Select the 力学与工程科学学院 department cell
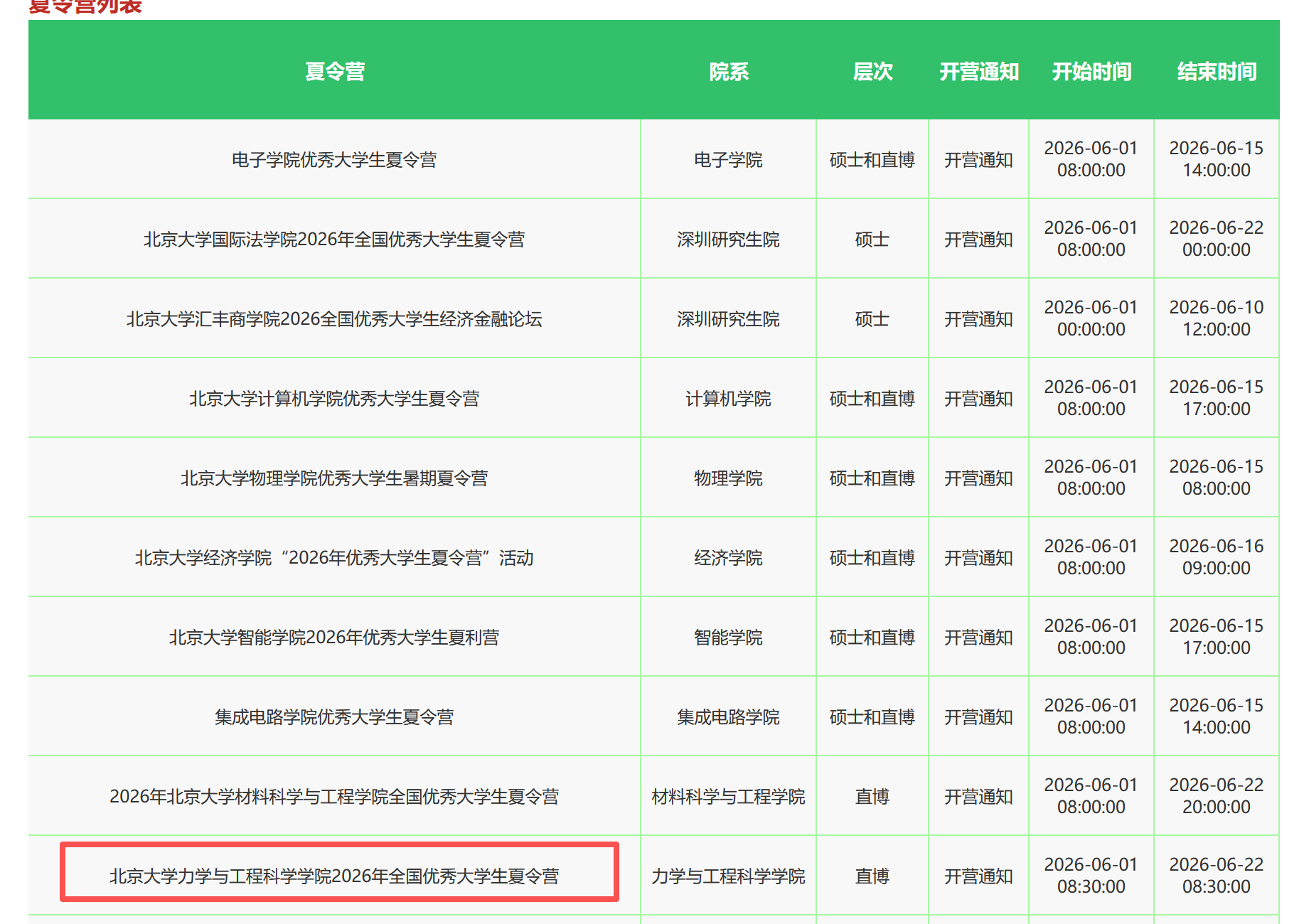The width and height of the screenshot is (1304, 924). [729, 876]
